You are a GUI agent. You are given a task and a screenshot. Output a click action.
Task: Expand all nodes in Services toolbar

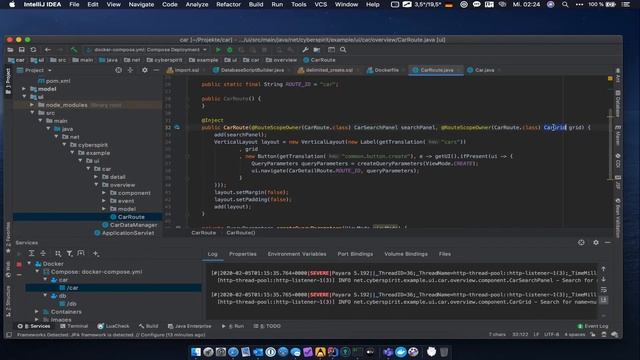click(x=31, y=253)
